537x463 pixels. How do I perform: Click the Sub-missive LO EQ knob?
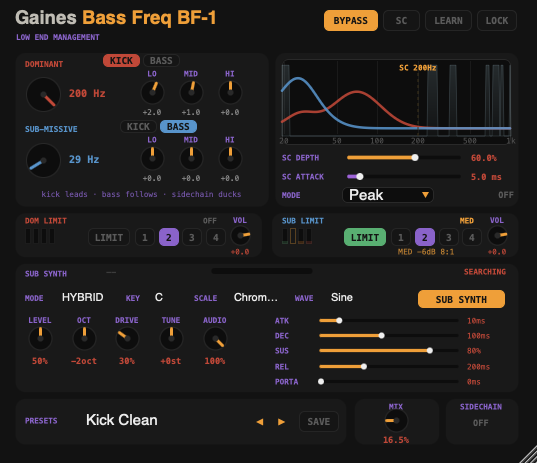click(152, 159)
